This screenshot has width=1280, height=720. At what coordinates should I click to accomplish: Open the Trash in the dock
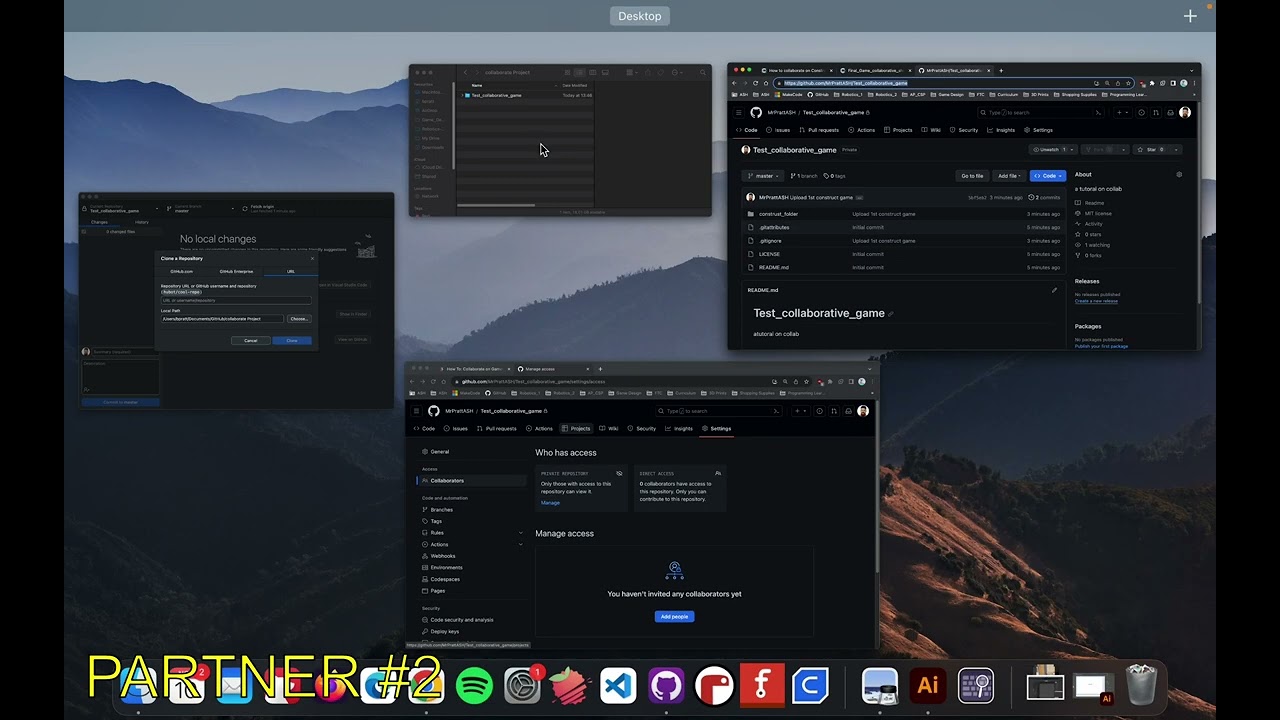pos(1141,686)
